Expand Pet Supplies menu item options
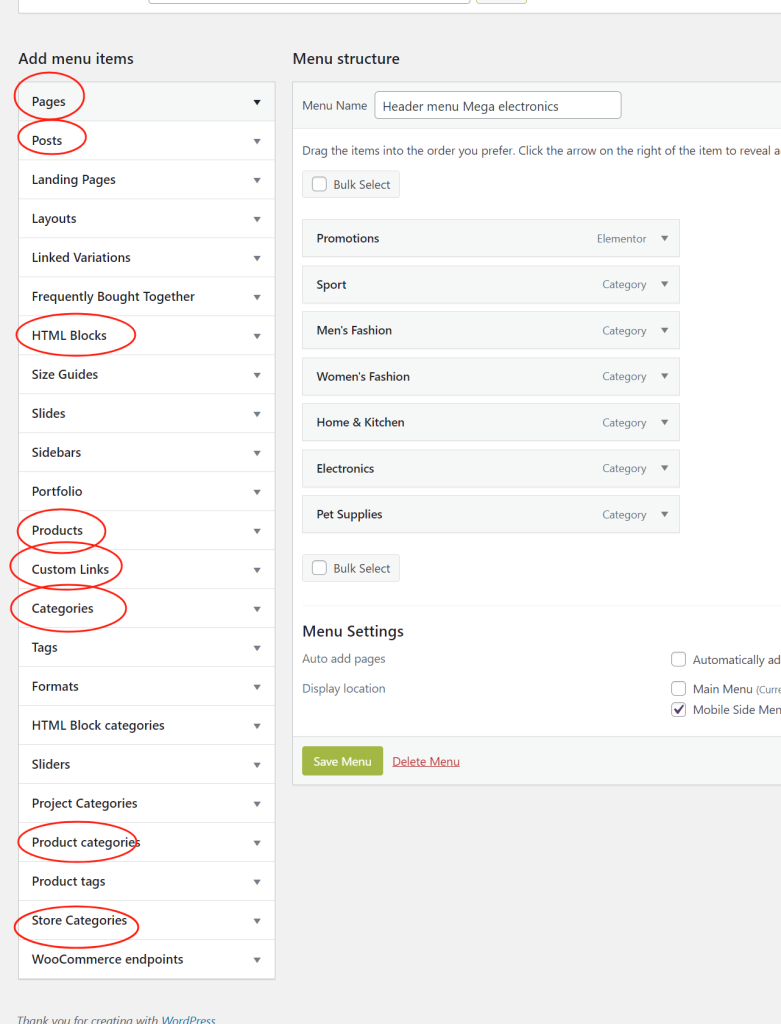781x1024 pixels. pyautogui.click(x=664, y=515)
